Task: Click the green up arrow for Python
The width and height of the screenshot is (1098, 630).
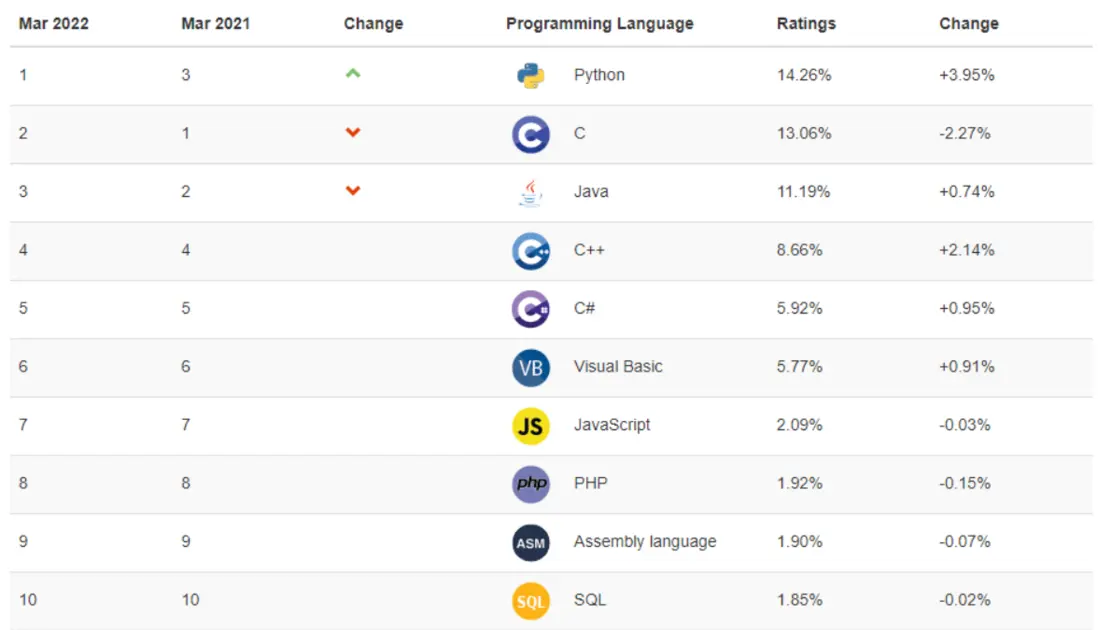Action: pyautogui.click(x=352, y=74)
